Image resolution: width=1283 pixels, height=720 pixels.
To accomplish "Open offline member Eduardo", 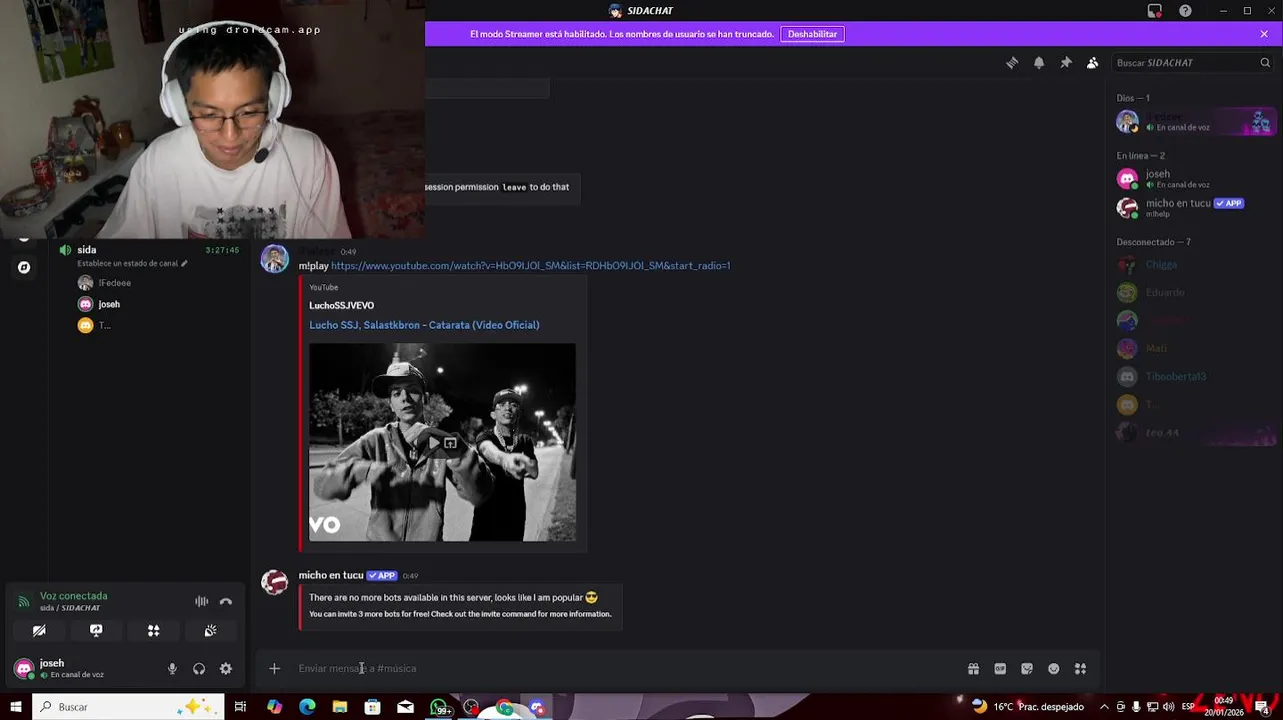I will (1193, 293).
